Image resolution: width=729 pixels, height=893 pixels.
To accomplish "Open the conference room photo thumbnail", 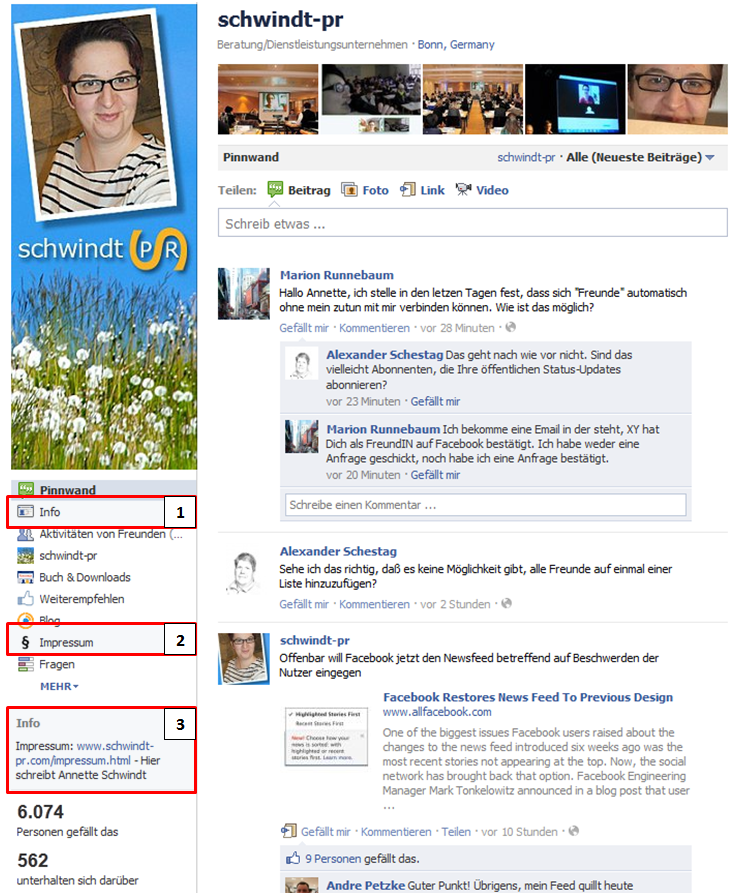I will pyautogui.click(x=472, y=99).
